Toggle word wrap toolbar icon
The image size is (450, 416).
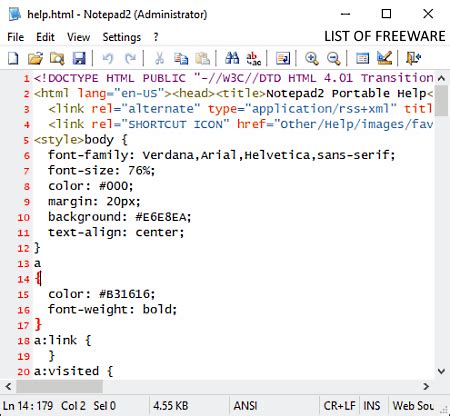click(283, 58)
